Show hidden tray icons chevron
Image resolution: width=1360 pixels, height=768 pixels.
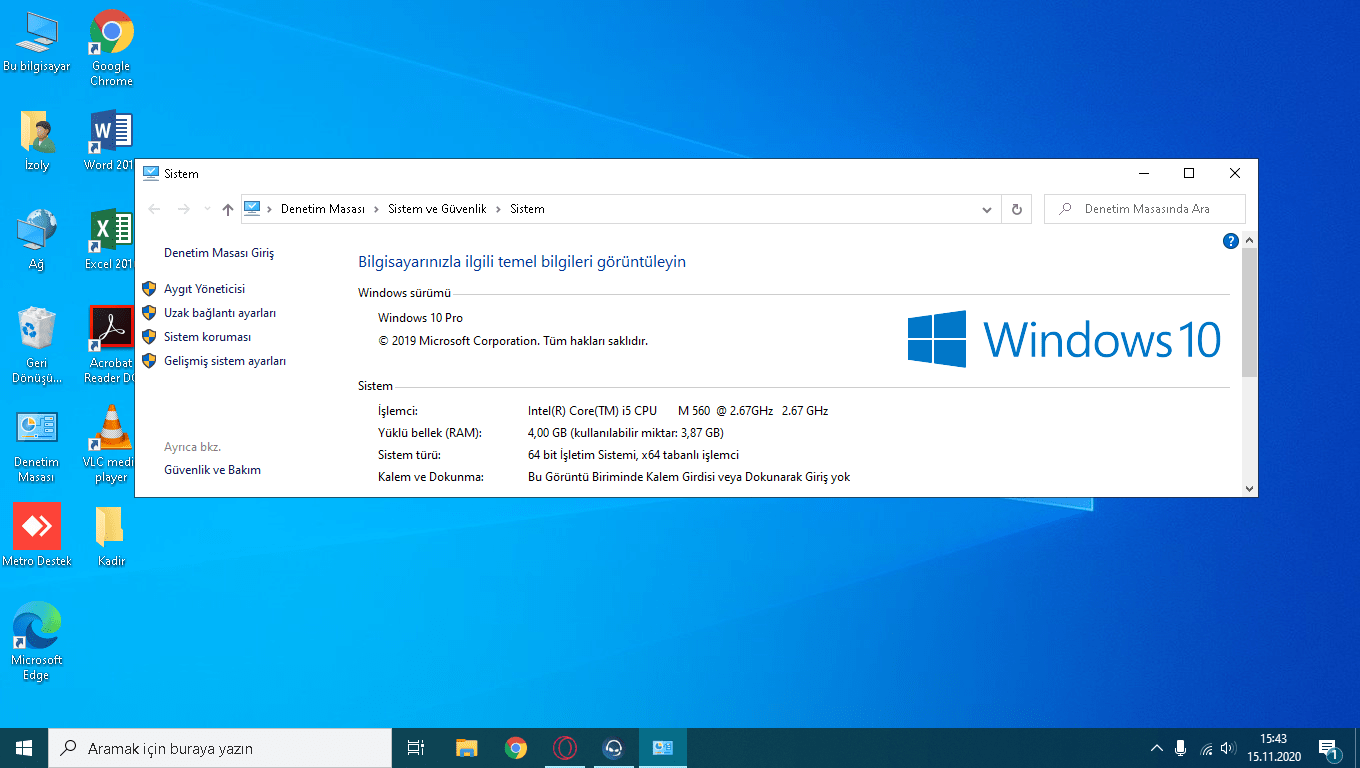(x=1157, y=748)
